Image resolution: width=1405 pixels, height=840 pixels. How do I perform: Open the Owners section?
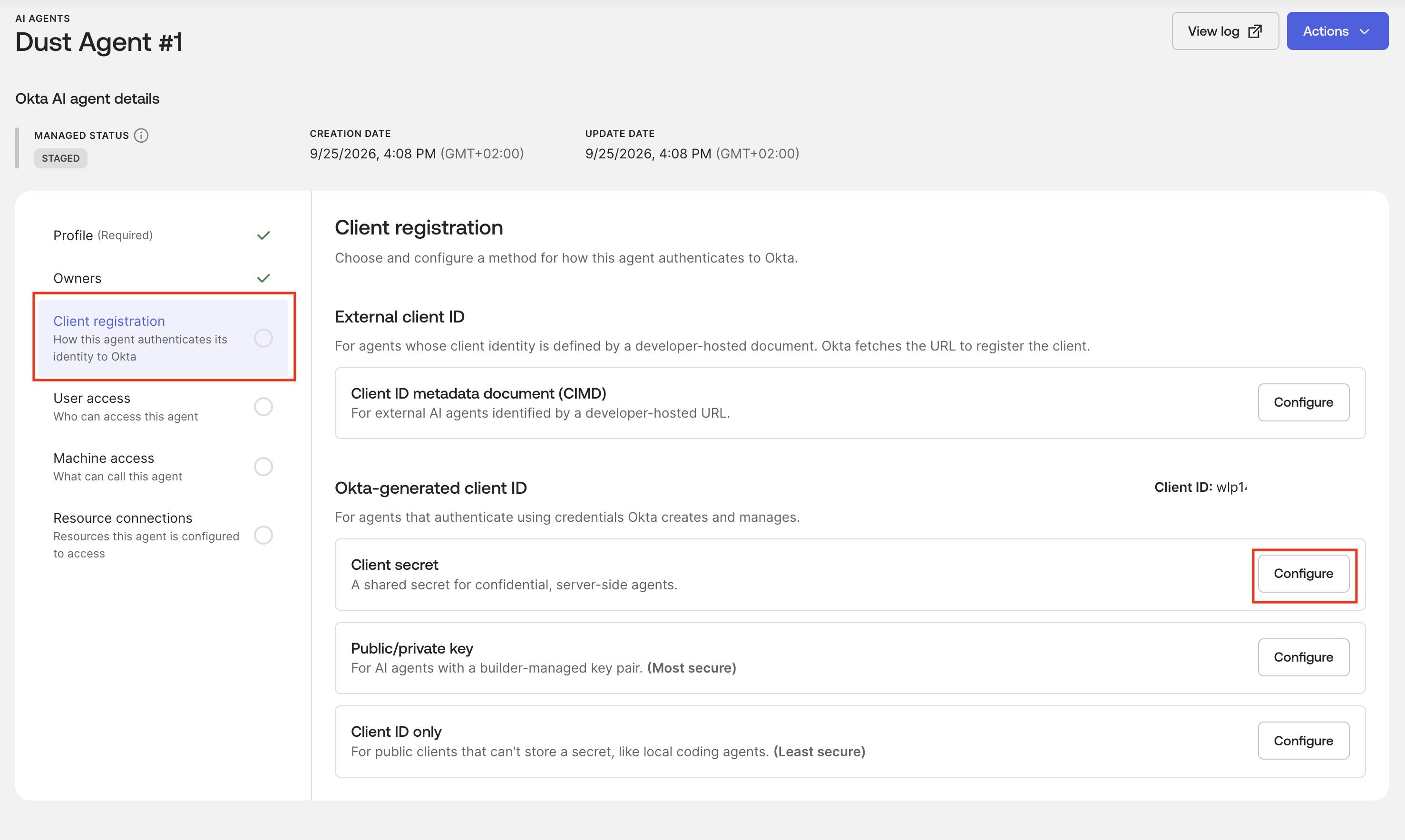(x=162, y=278)
